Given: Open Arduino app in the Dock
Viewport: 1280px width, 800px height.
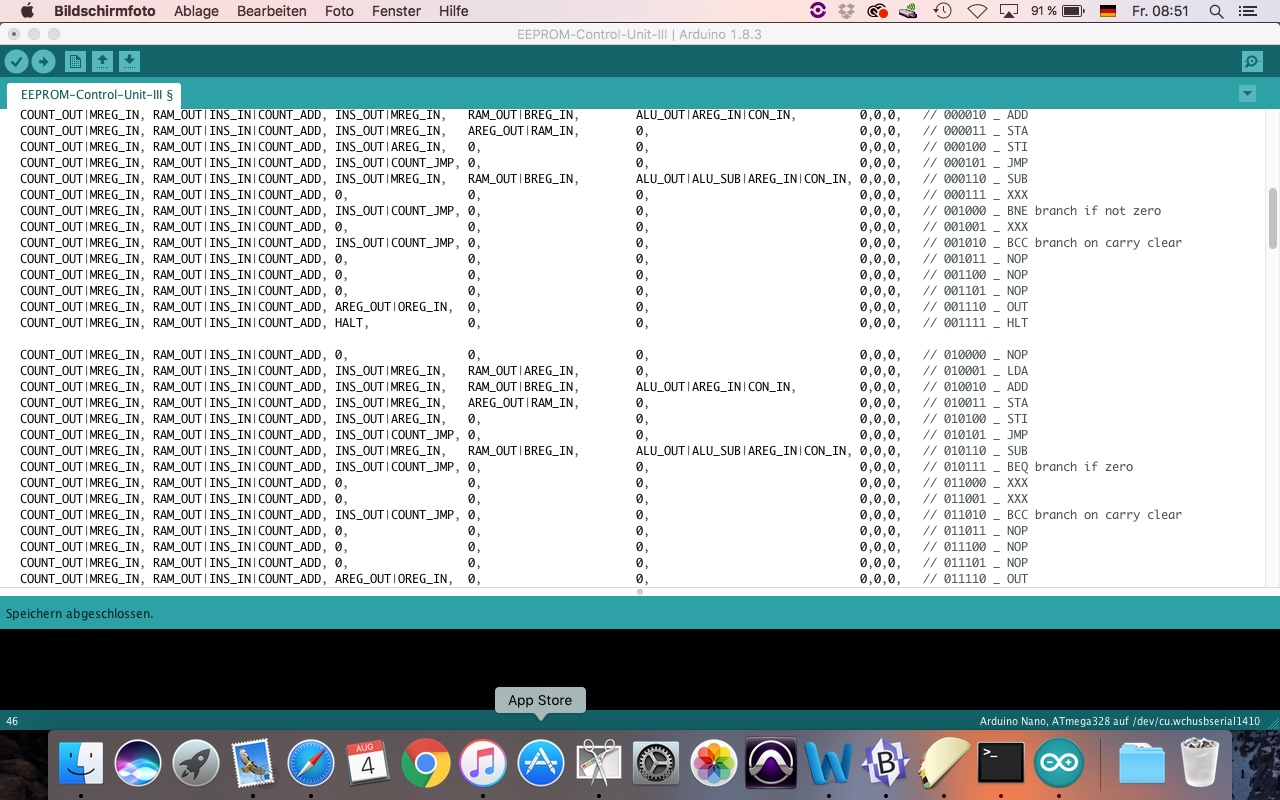Looking at the screenshot, I should (x=1058, y=765).
